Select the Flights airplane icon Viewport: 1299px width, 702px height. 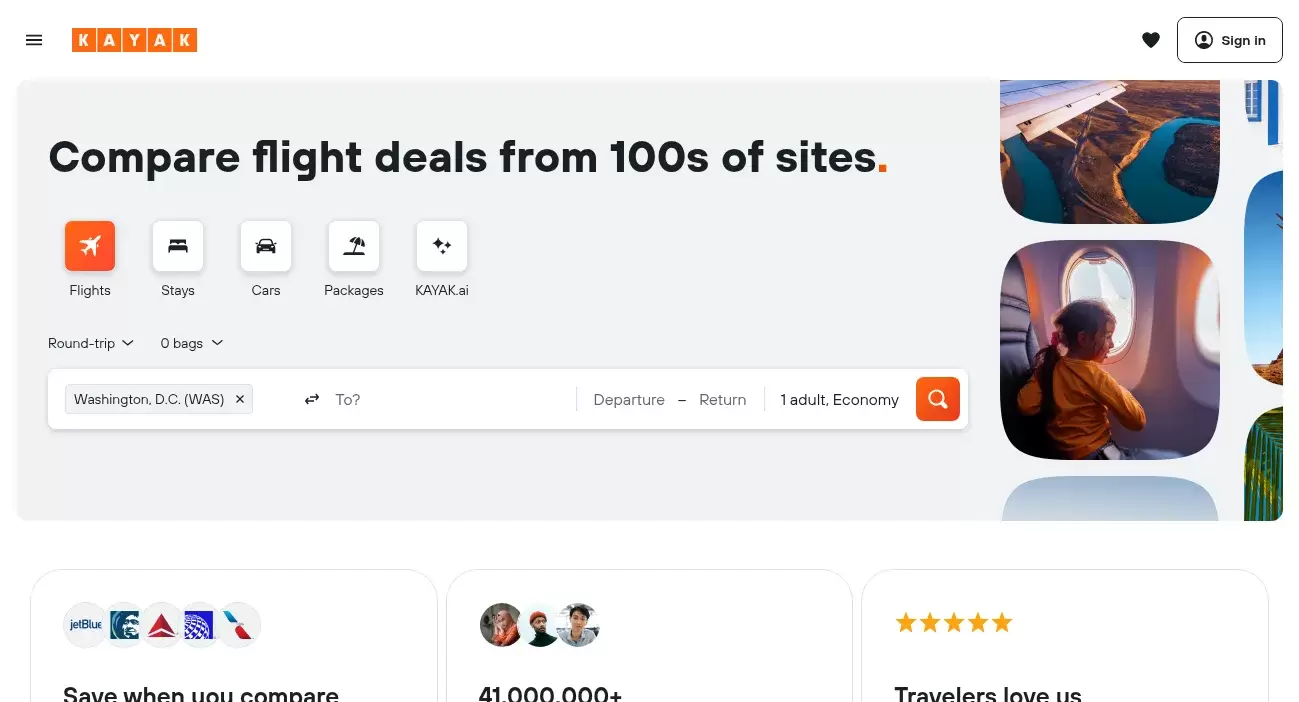pos(90,246)
